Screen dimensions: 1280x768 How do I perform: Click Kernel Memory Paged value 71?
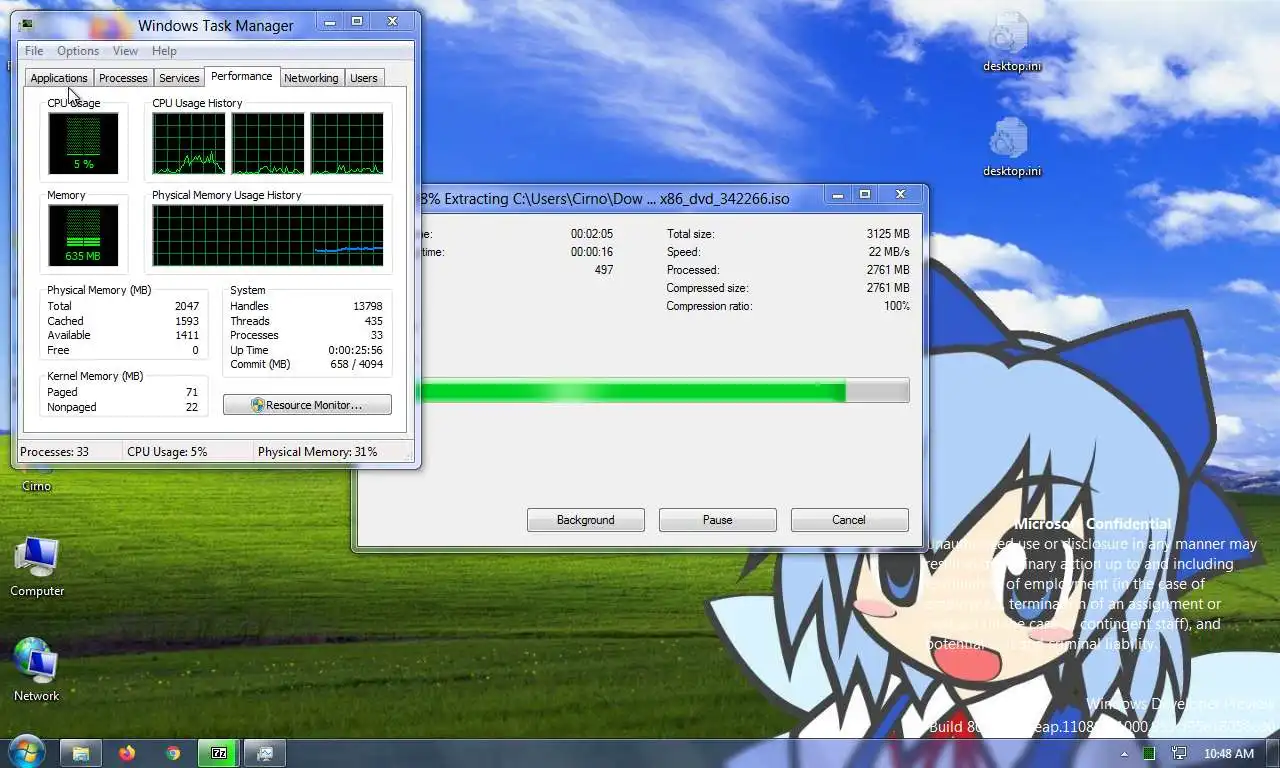(192, 392)
